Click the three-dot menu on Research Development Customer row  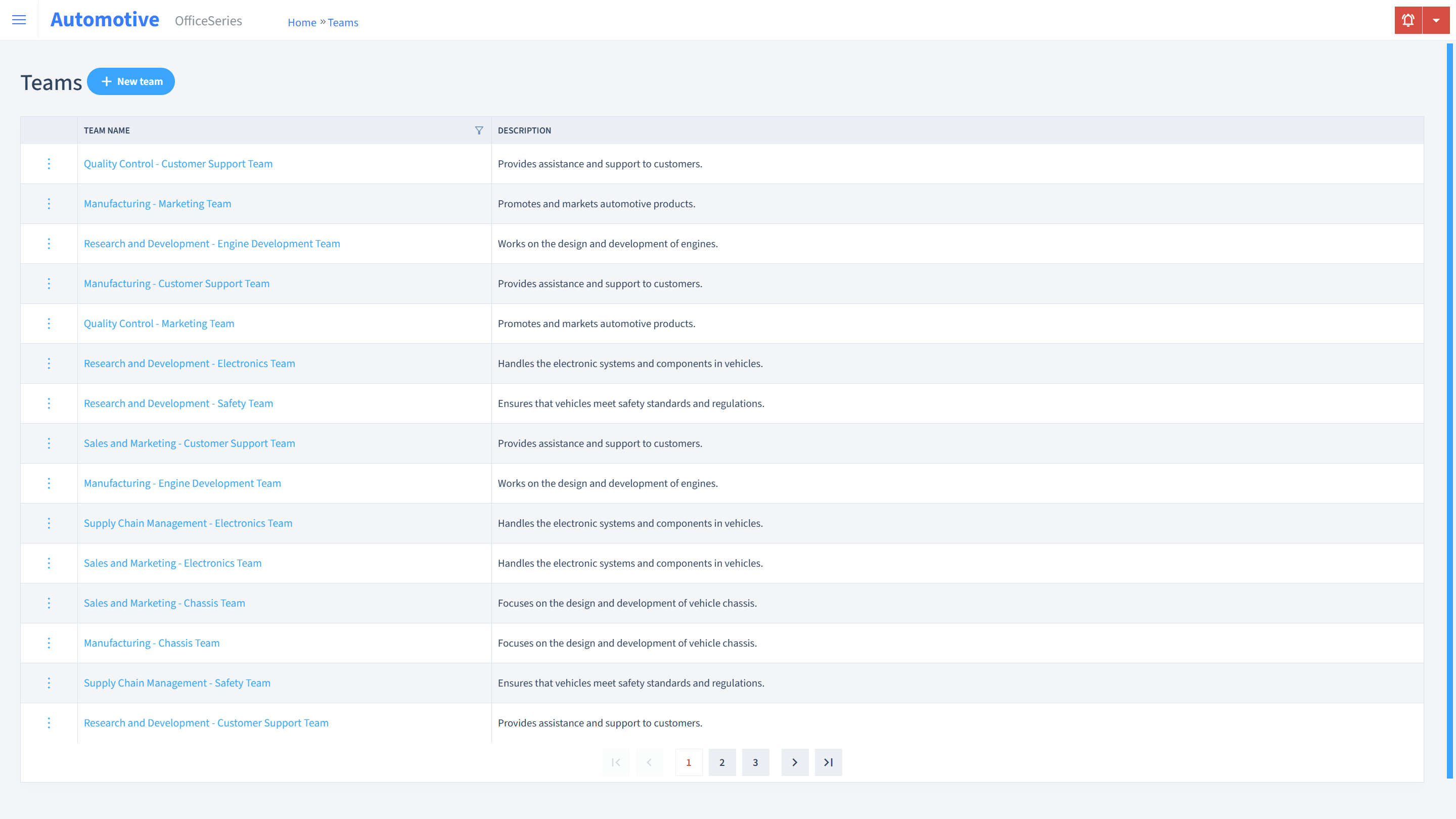click(x=49, y=723)
